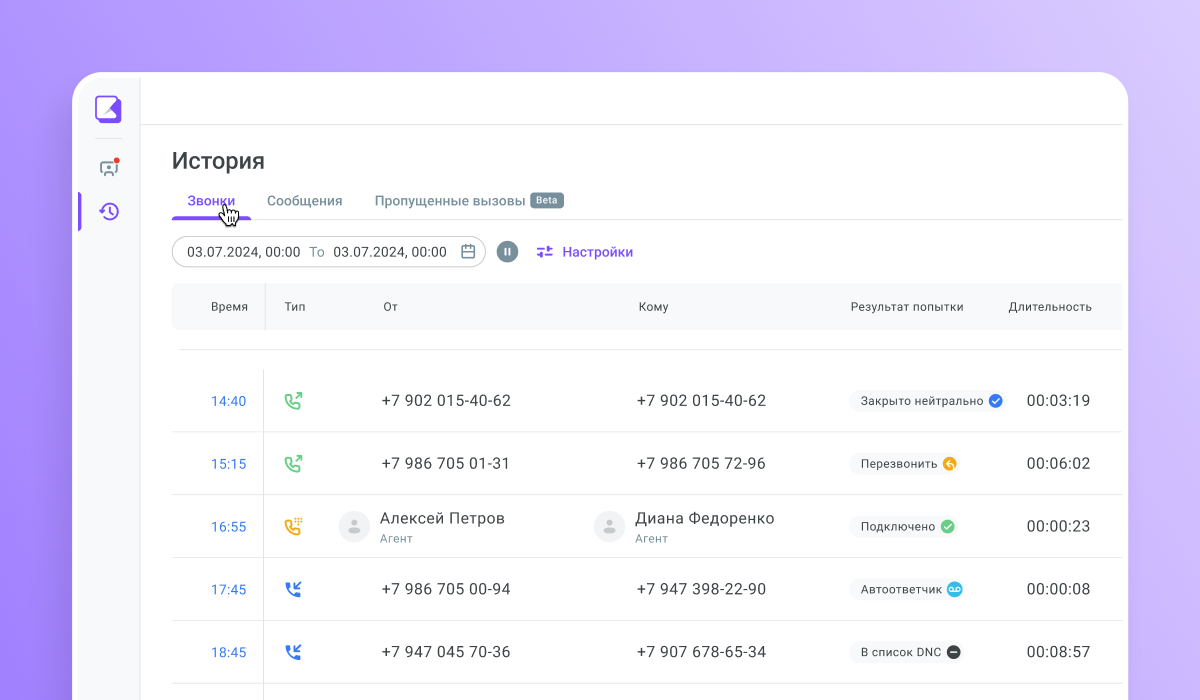This screenshot has height=700, width=1200.
Task: Click recipient +7 907 678-65-34
Action: [701, 652]
